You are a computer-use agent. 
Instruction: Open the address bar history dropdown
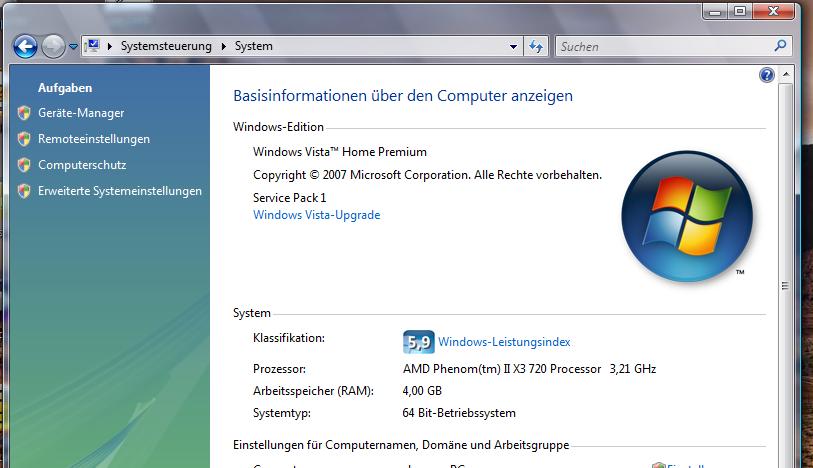click(x=513, y=47)
